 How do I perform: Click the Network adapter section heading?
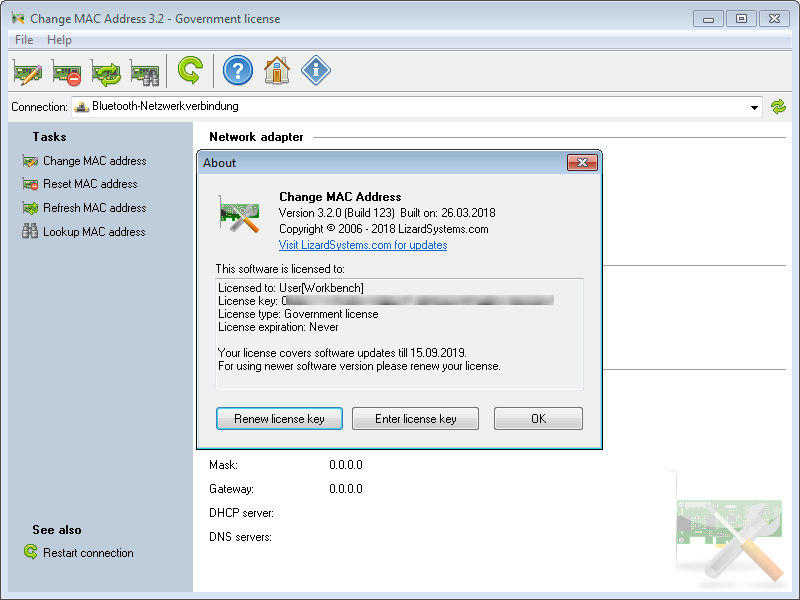(x=256, y=137)
